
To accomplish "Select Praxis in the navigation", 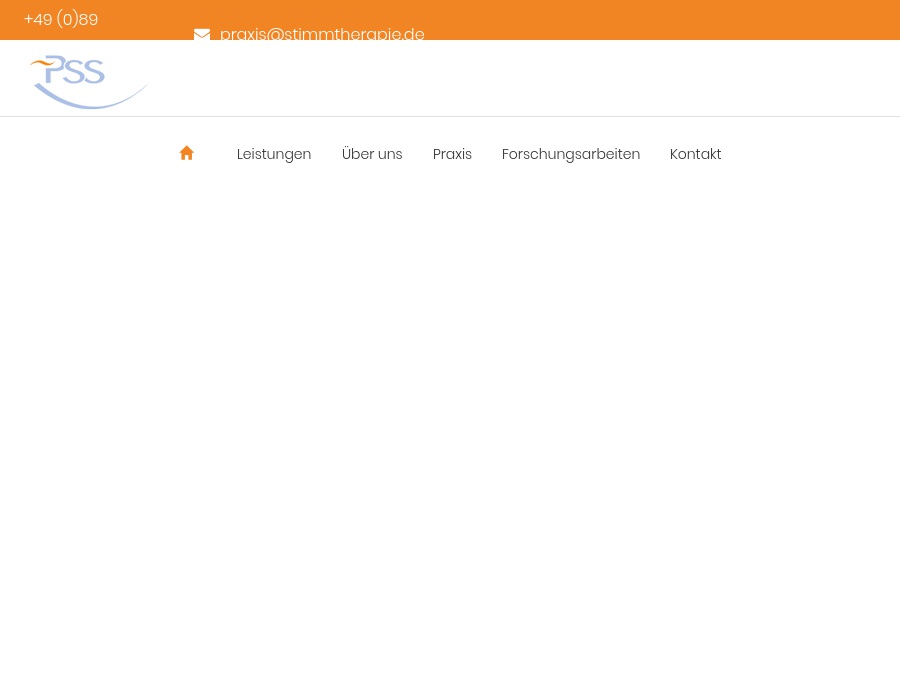I will pos(452,154).
